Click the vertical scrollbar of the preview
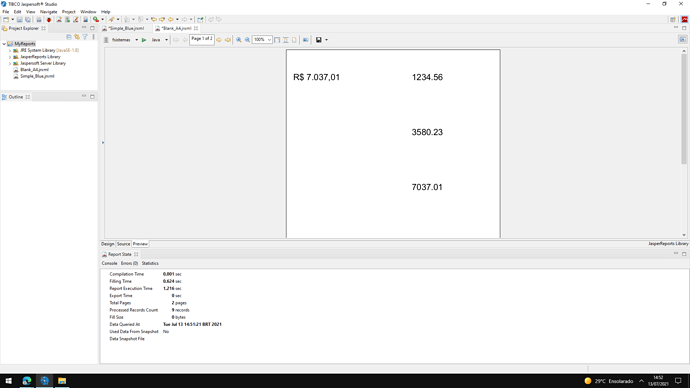This screenshot has height=388, width=690. (684, 109)
